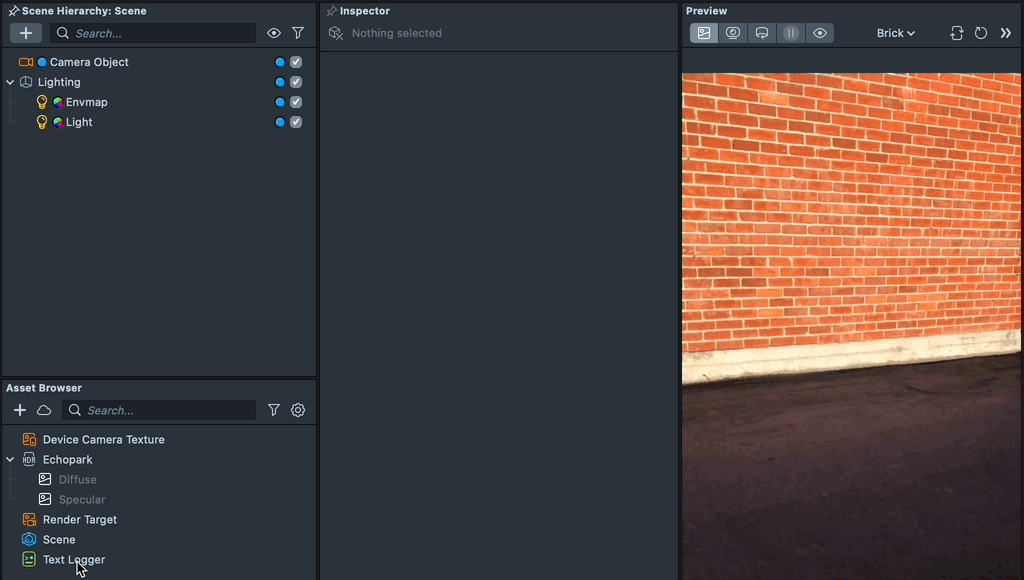The height and width of the screenshot is (580, 1024).
Task: Click the restart lens icon in Preview
Action: click(981, 33)
